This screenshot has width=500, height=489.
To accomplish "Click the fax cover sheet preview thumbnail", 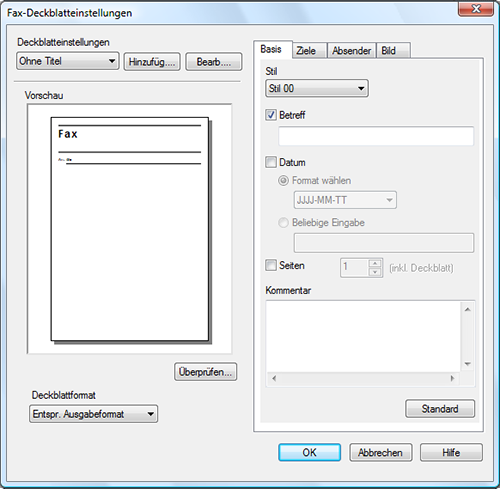I will 130,229.
